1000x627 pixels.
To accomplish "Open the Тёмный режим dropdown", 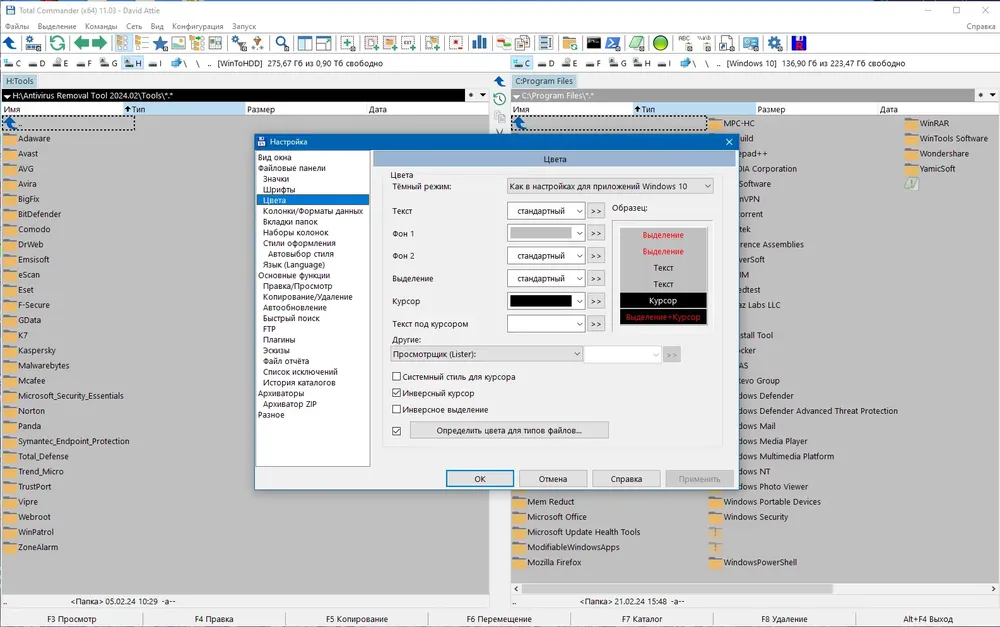I will point(610,186).
